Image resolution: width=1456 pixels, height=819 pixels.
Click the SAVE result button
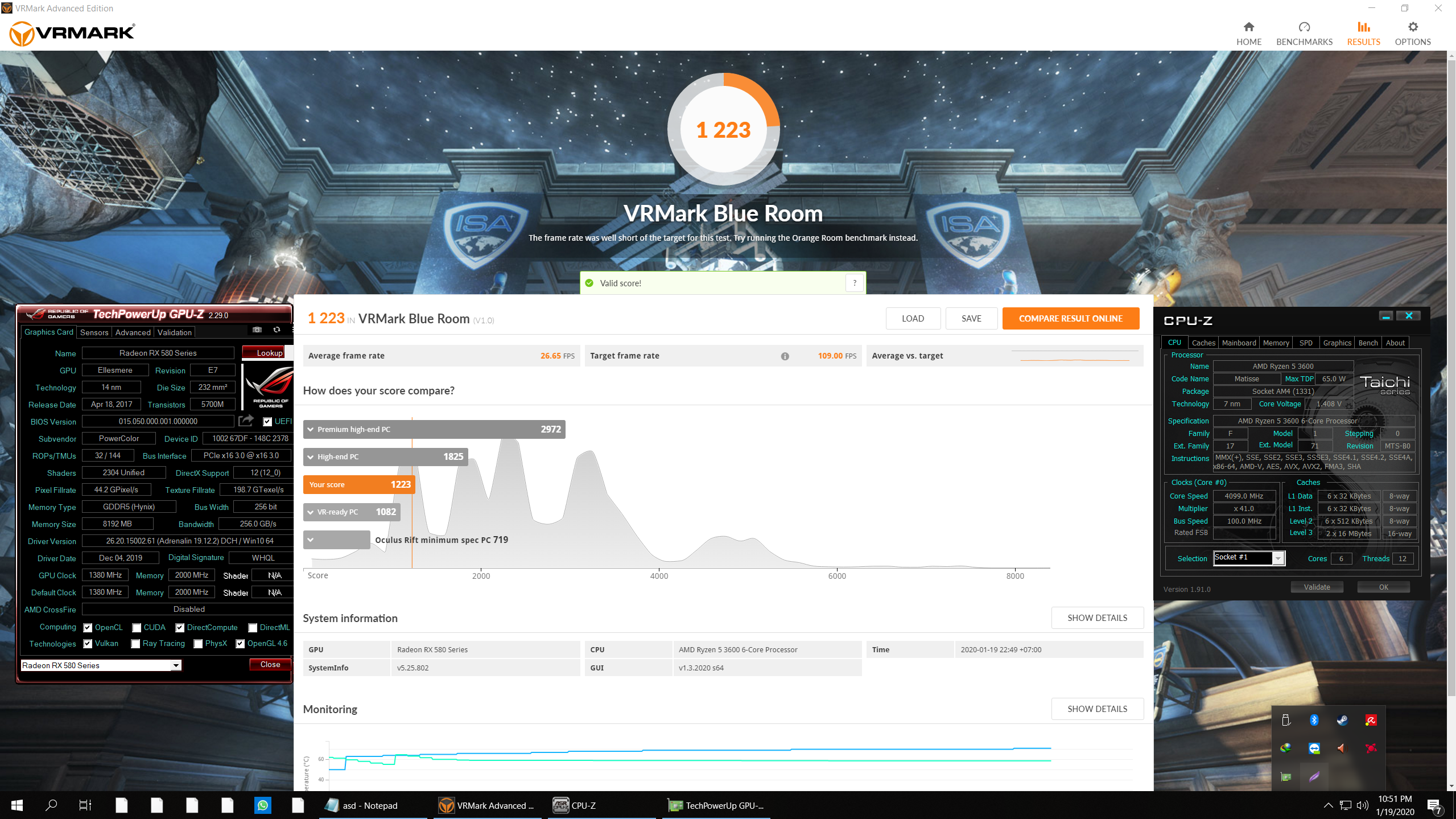click(x=971, y=318)
